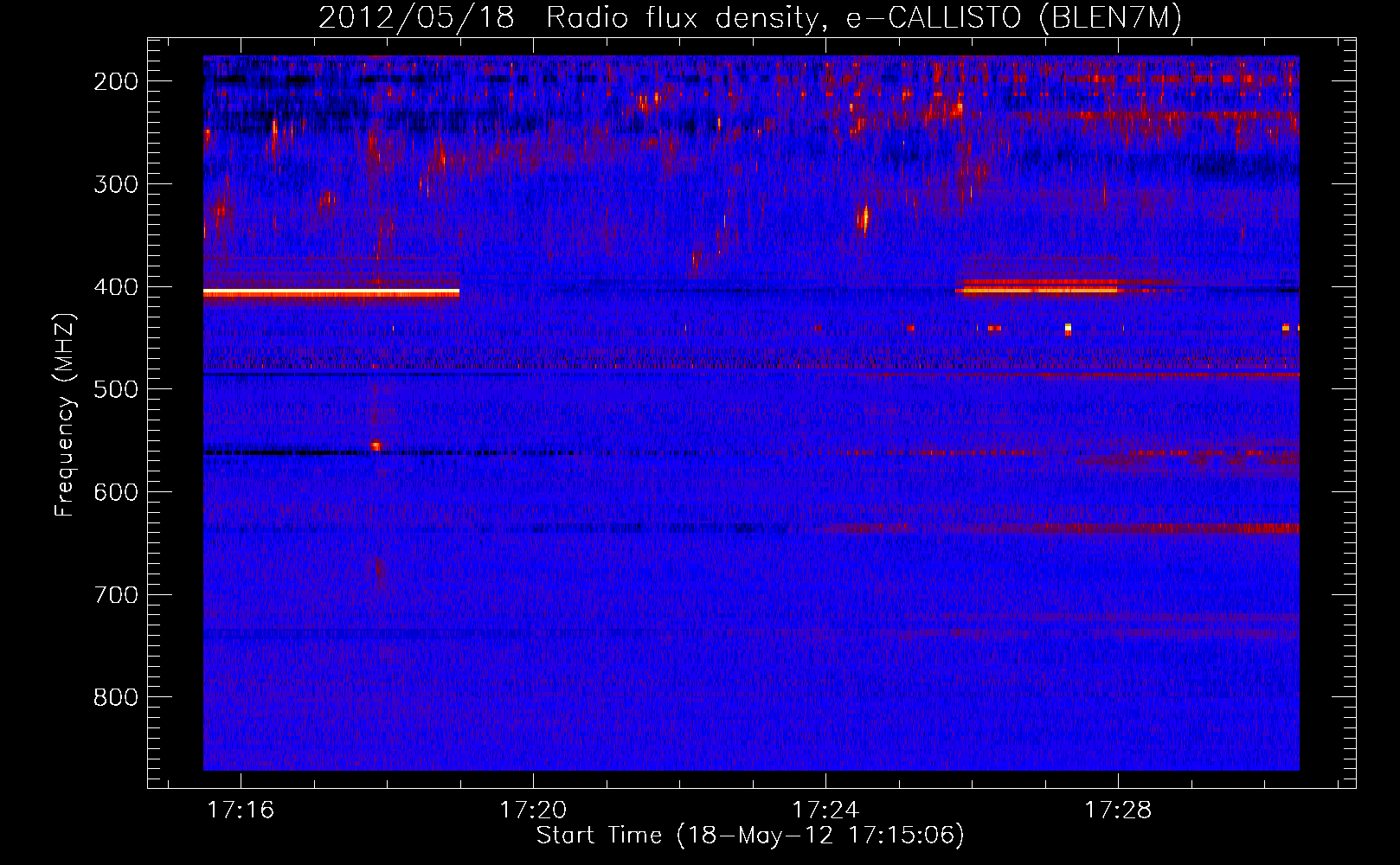Click the 400 frequency tick label

(x=116, y=287)
